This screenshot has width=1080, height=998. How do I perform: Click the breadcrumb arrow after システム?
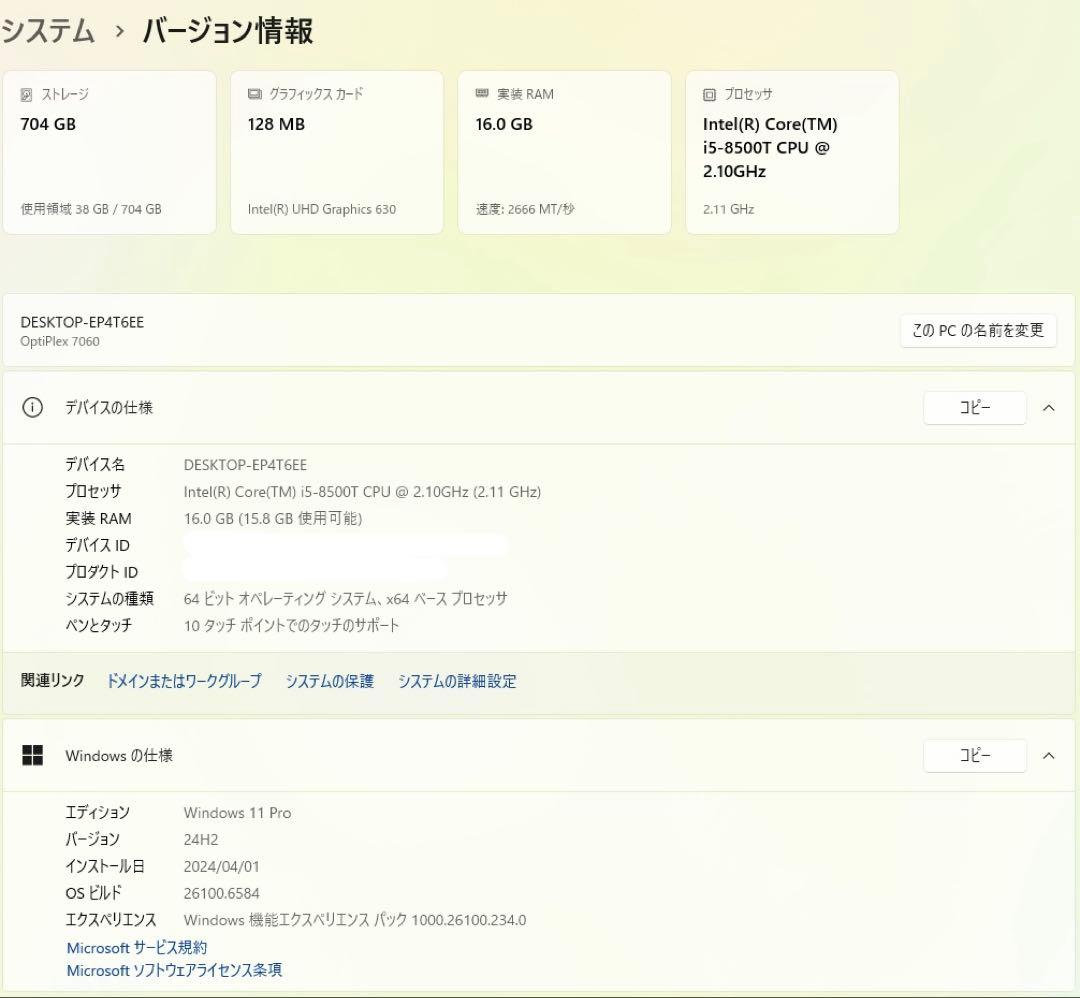click(x=117, y=31)
